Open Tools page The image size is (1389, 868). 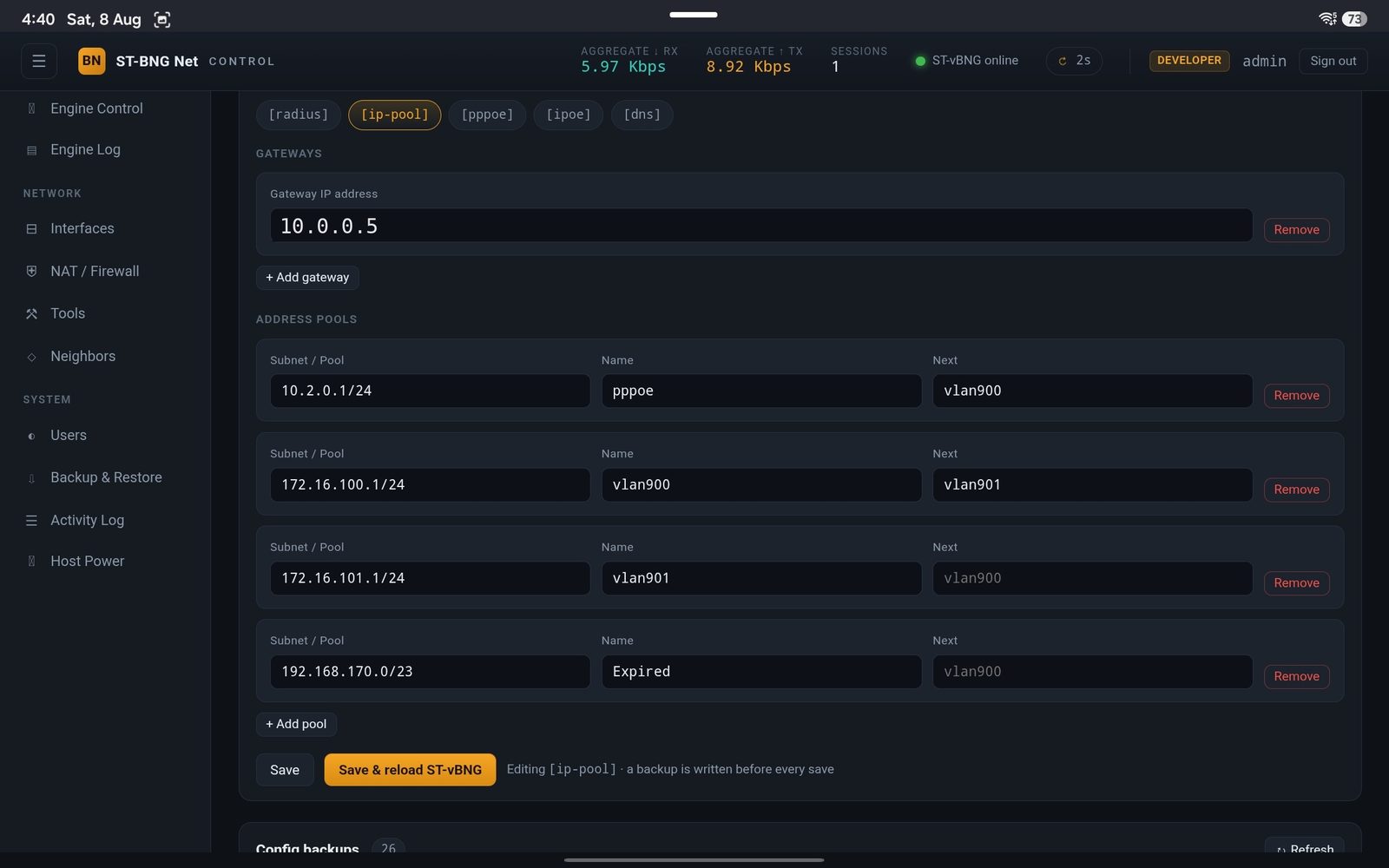coord(68,313)
